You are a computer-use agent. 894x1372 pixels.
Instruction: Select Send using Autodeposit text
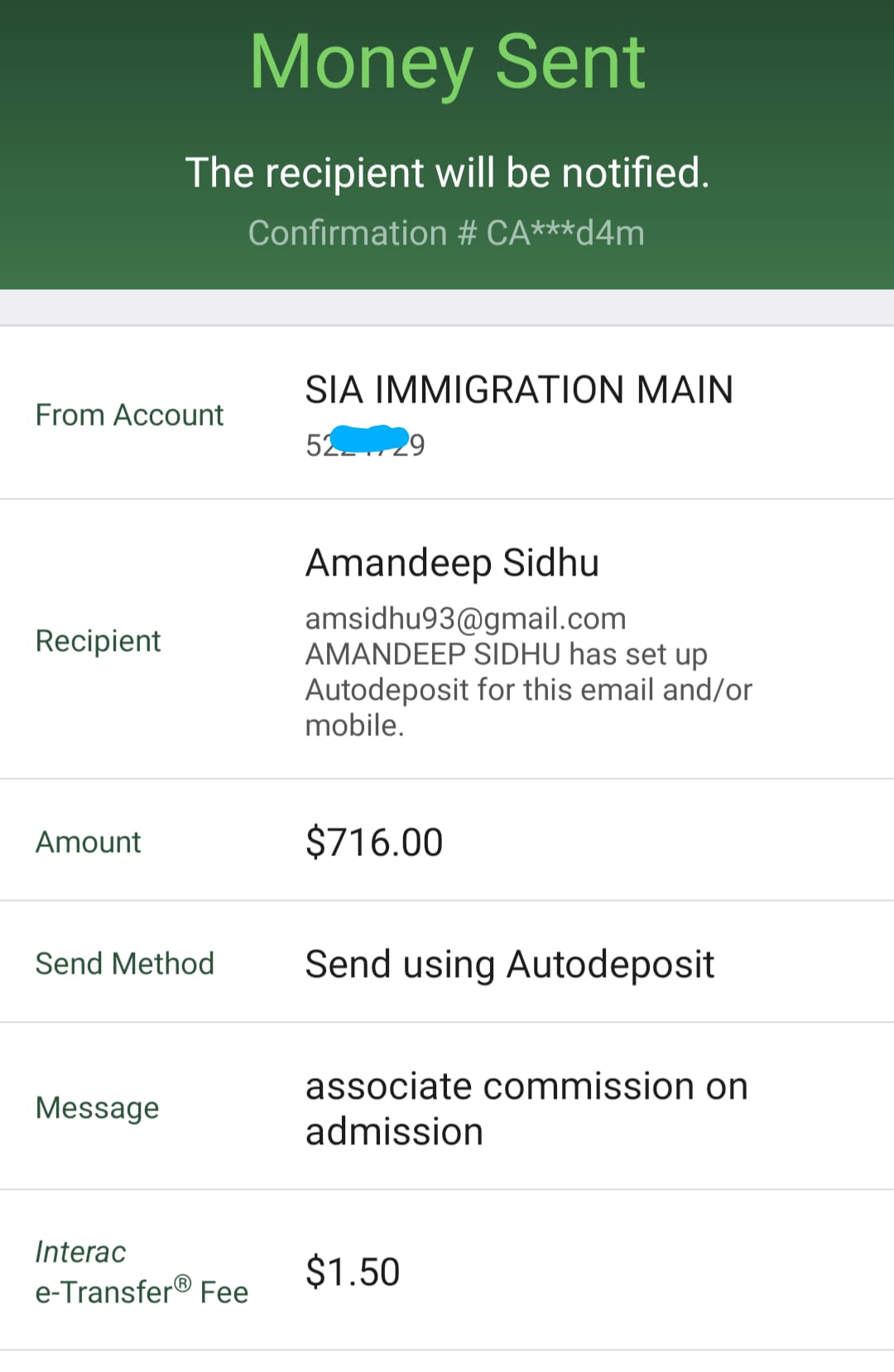(510, 965)
